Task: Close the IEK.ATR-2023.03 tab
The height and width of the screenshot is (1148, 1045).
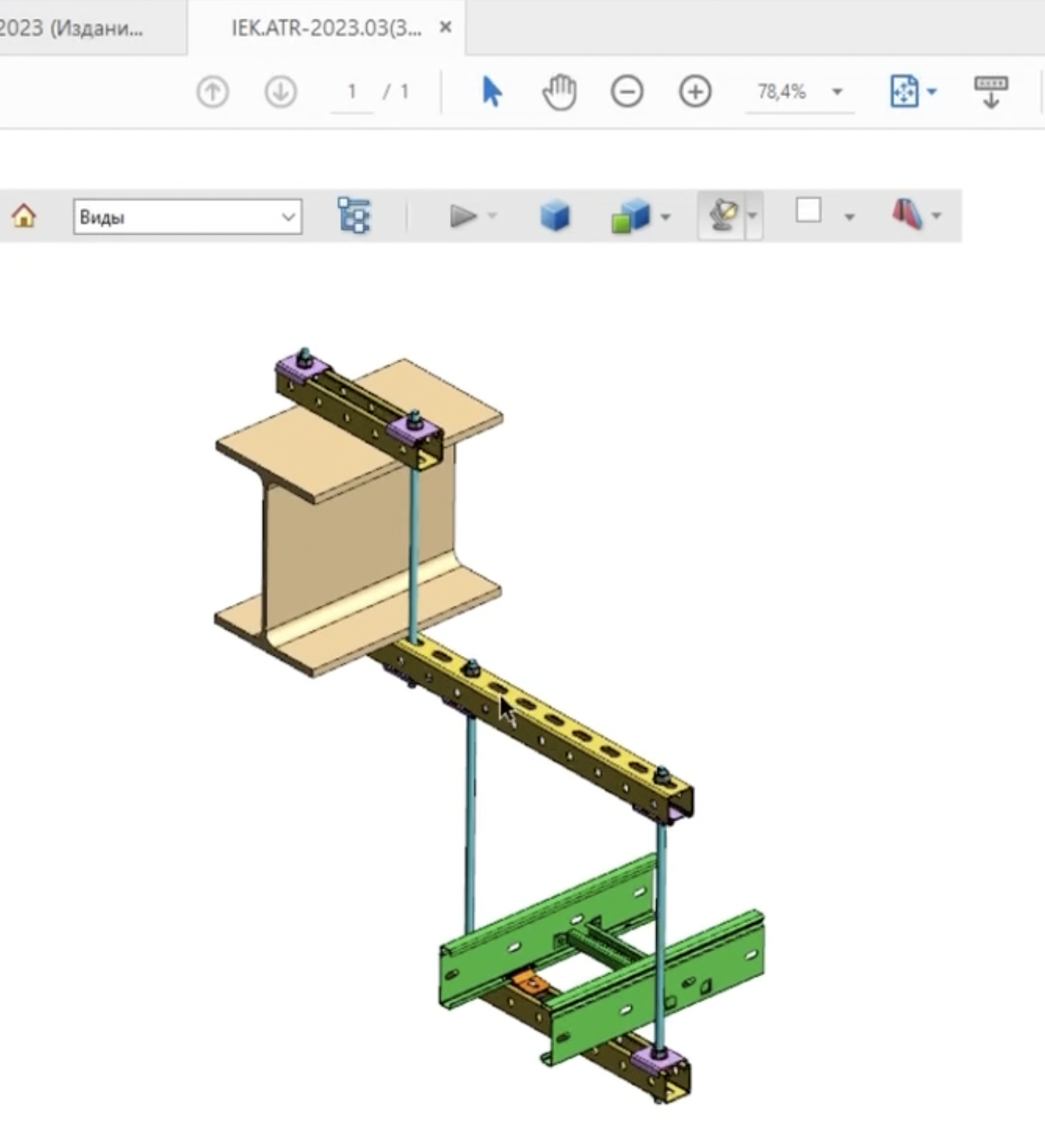Action: tap(445, 27)
